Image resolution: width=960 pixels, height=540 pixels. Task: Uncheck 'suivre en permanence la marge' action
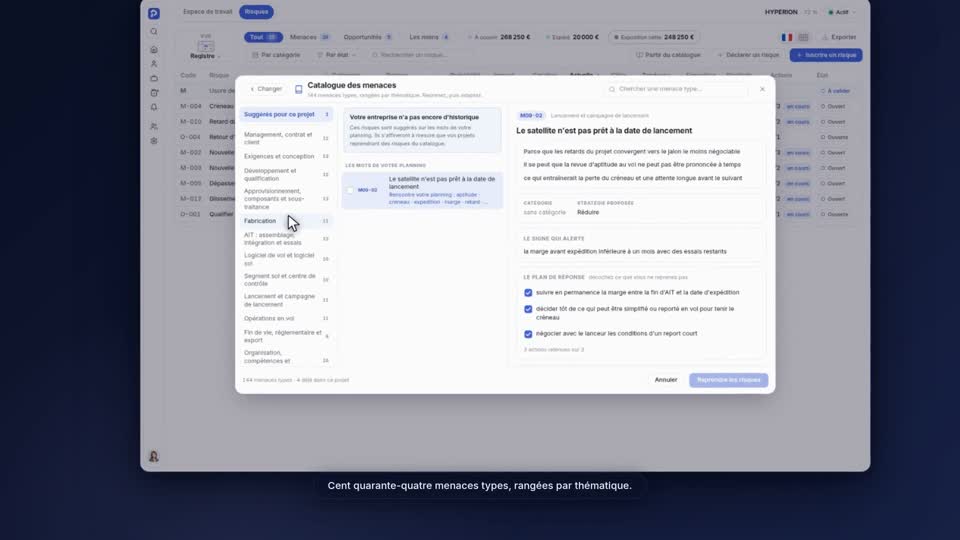pyautogui.click(x=528, y=293)
